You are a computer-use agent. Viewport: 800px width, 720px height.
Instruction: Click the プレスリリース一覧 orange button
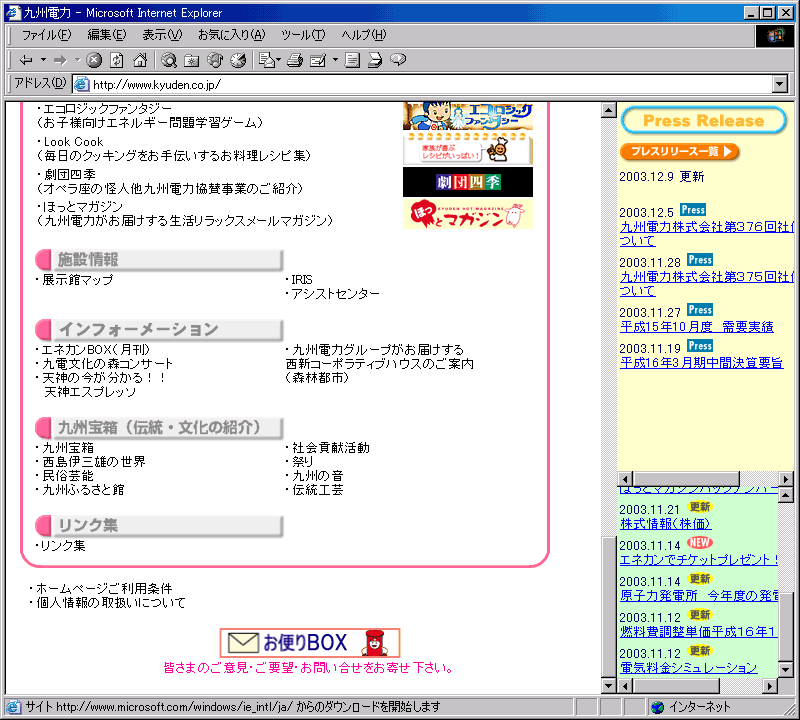680,152
